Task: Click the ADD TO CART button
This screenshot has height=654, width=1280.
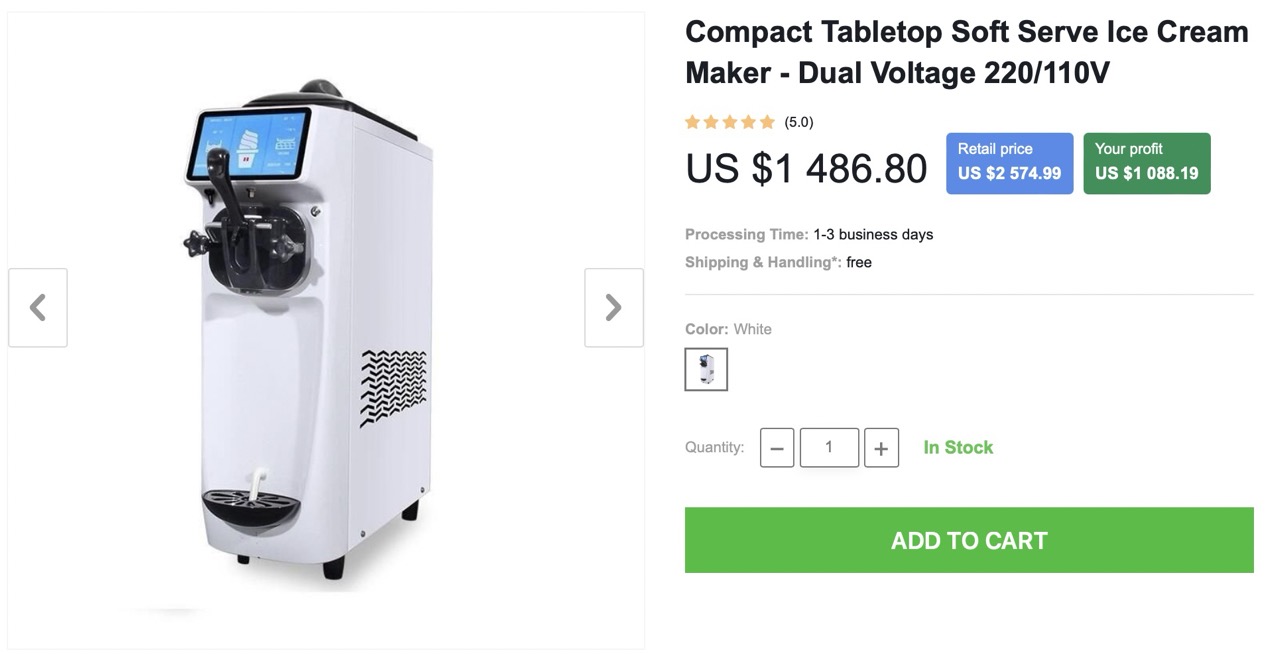Action: tap(968, 540)
